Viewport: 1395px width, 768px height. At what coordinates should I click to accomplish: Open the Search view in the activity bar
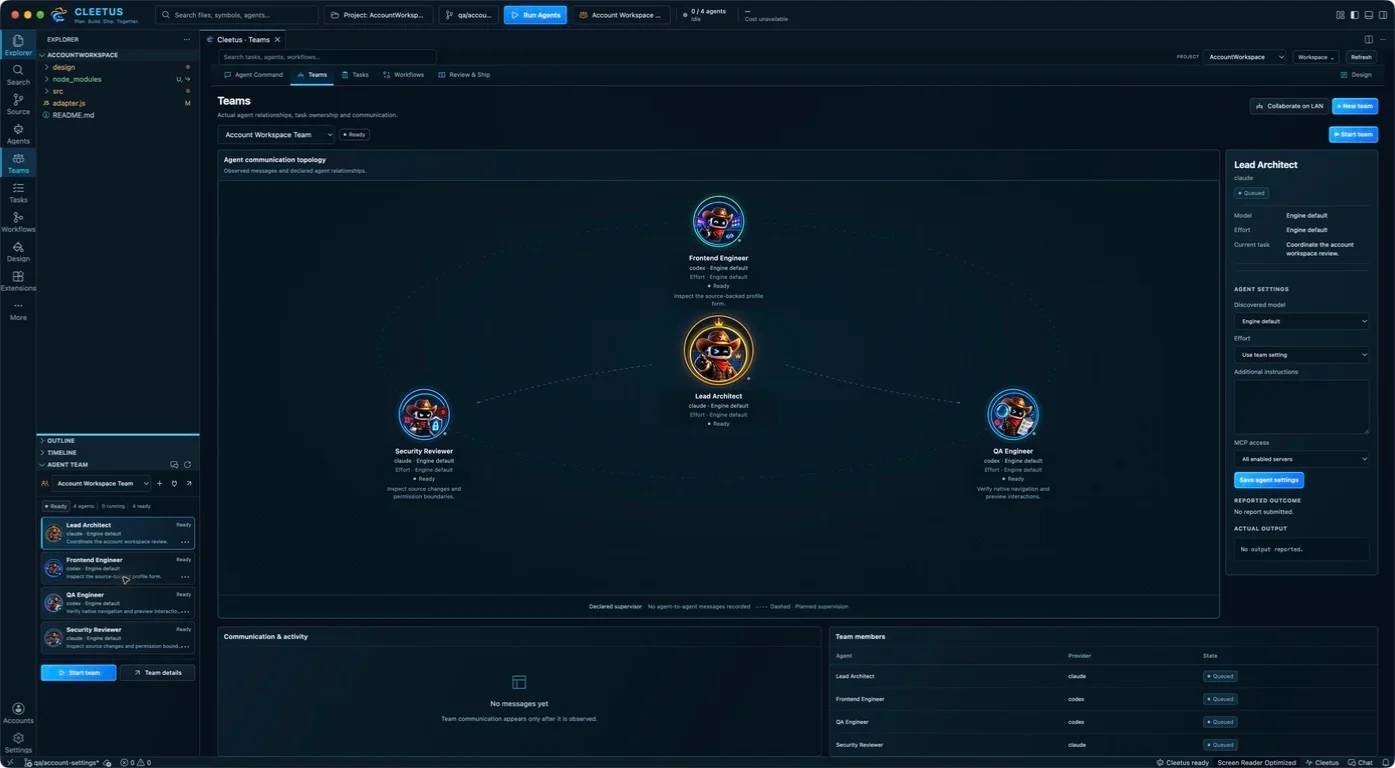point(18,75)
